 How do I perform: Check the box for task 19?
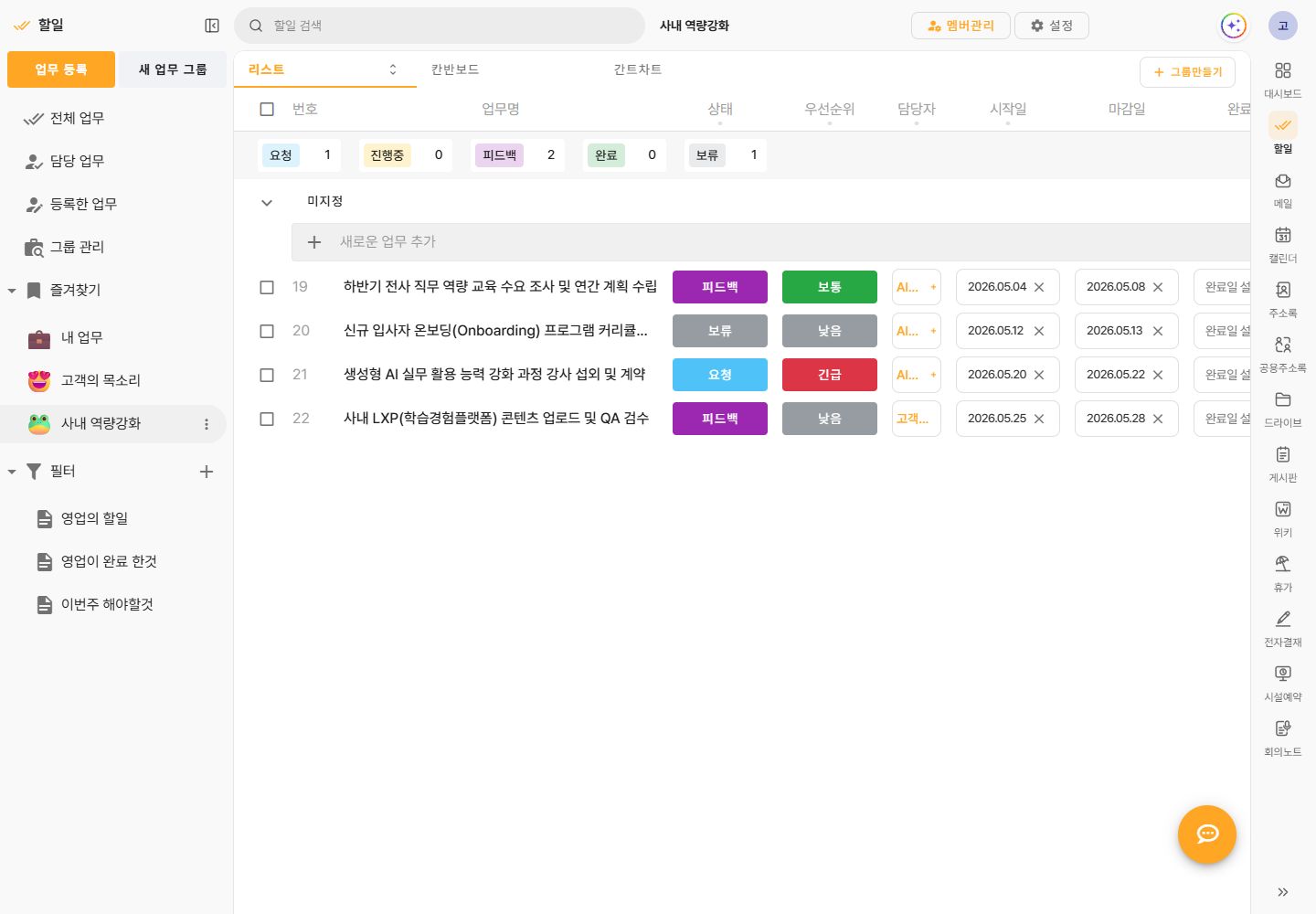tap(267, 287)
